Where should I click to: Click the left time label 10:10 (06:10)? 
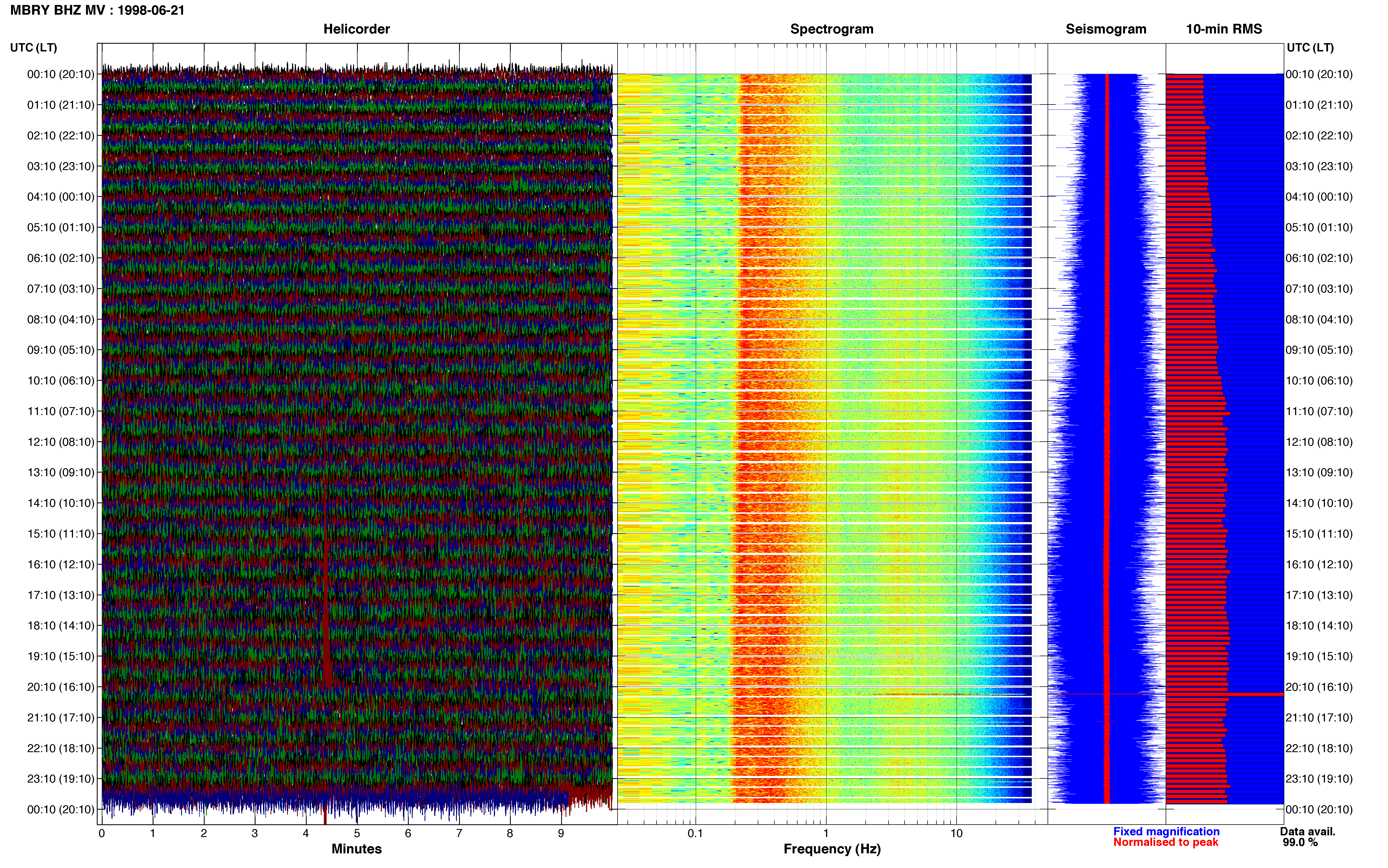tap(61, 380)
